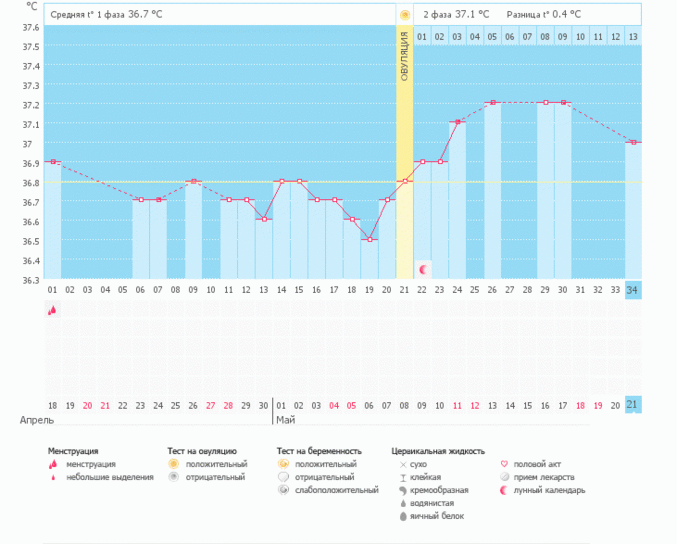677x544 pixels.
Task: Select highlighted cycle day 34 cell
Action: pyautogui.click(x=632, y=289)
